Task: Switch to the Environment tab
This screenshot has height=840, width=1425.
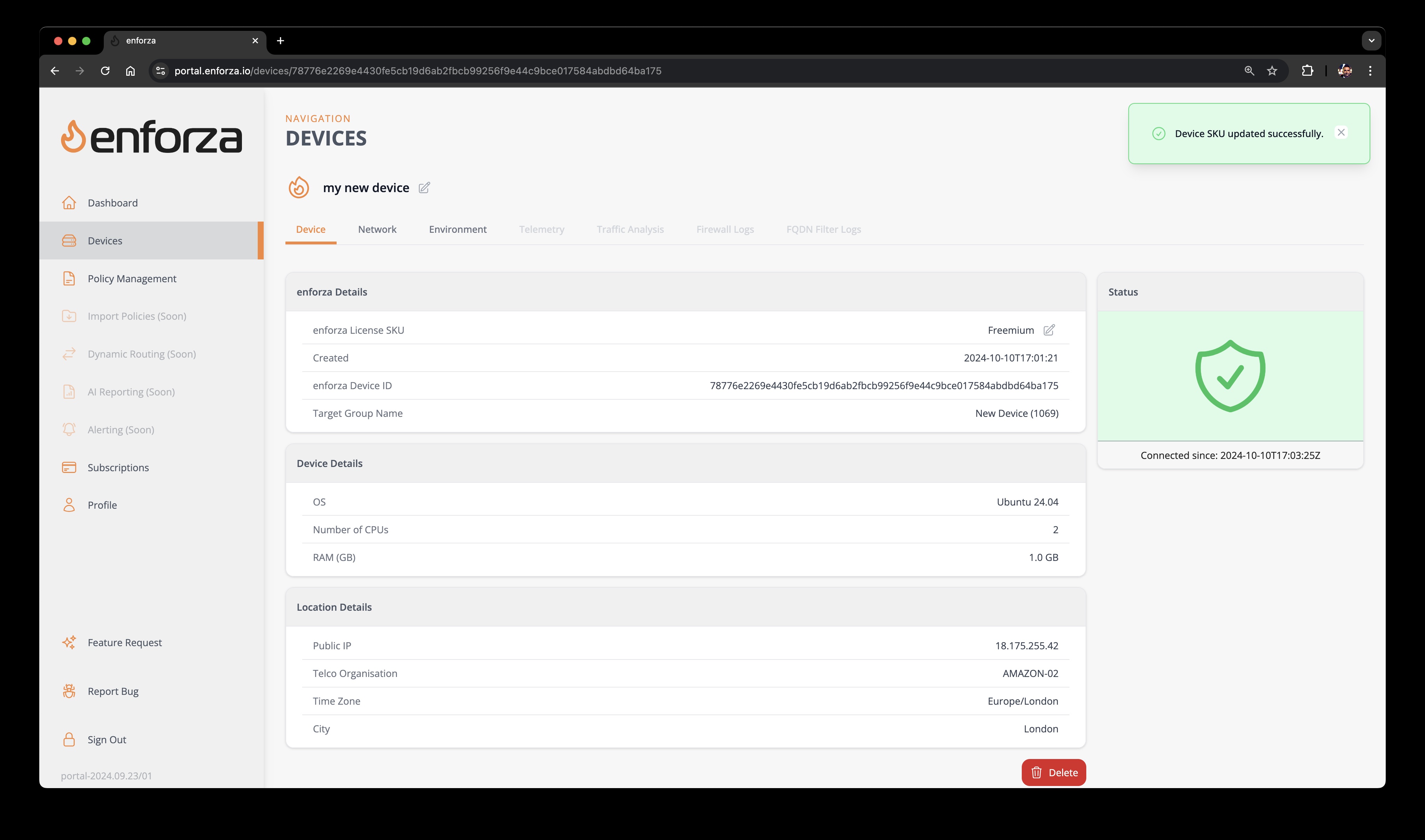Action: pos(458,229)
